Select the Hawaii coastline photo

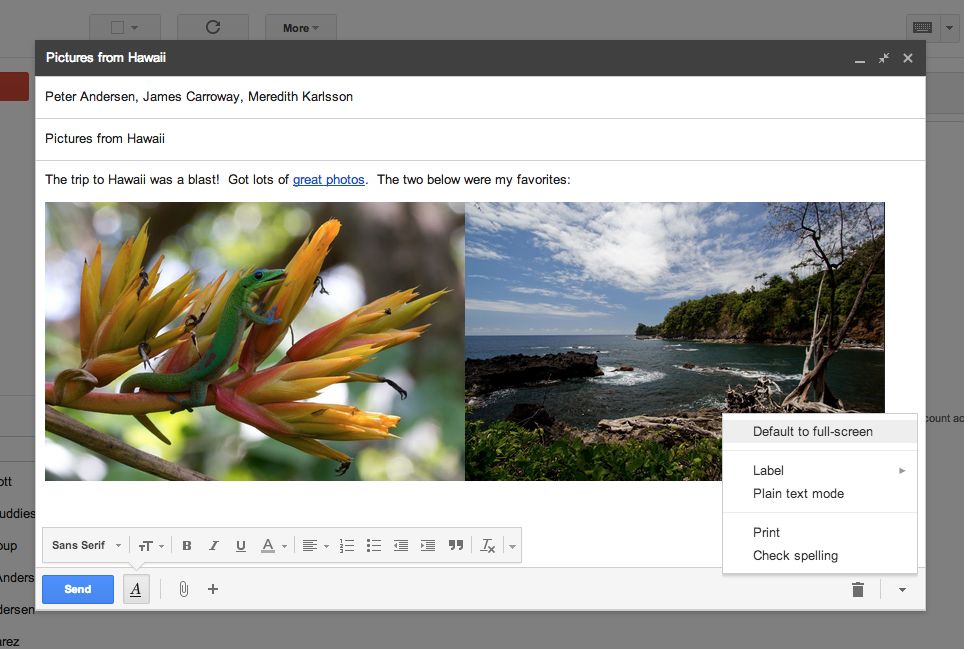674,341
